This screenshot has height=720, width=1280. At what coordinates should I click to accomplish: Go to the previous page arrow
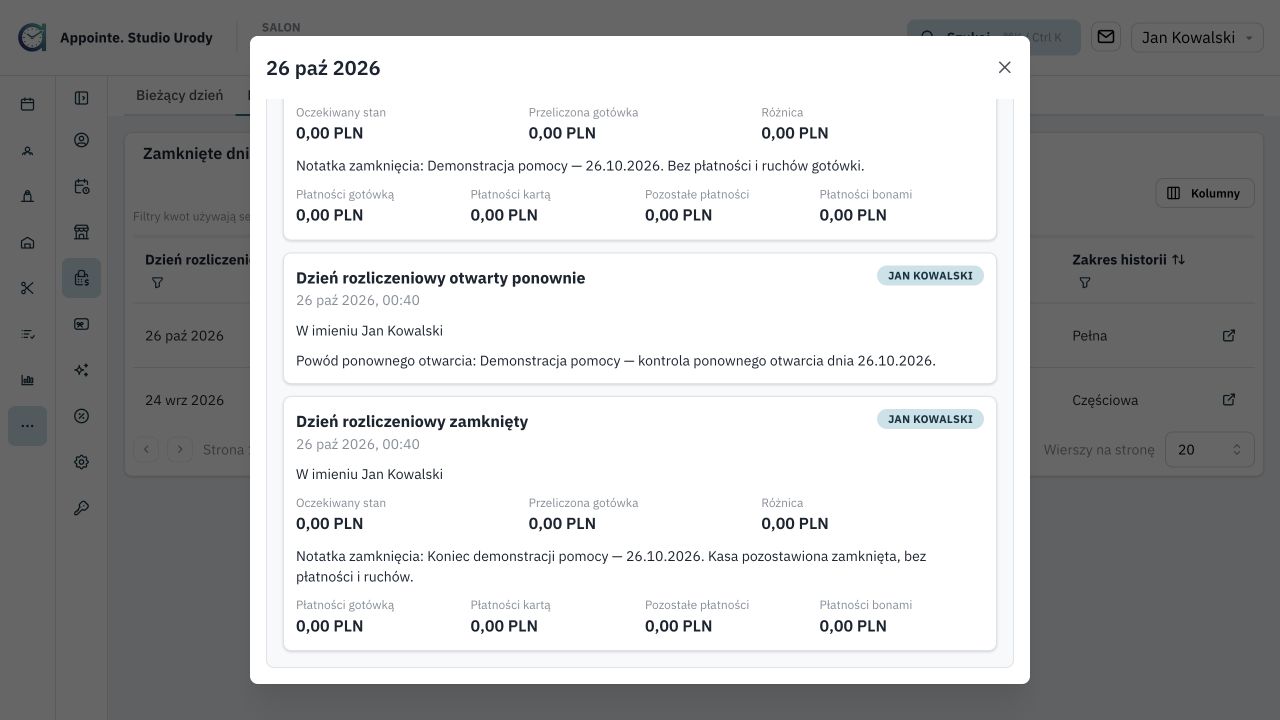point(146,449)
